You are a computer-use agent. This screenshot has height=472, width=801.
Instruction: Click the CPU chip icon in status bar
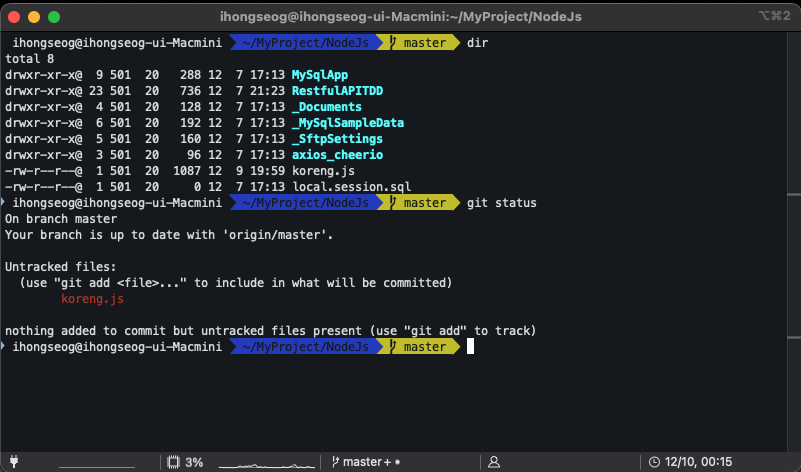[x=174, y=462]
